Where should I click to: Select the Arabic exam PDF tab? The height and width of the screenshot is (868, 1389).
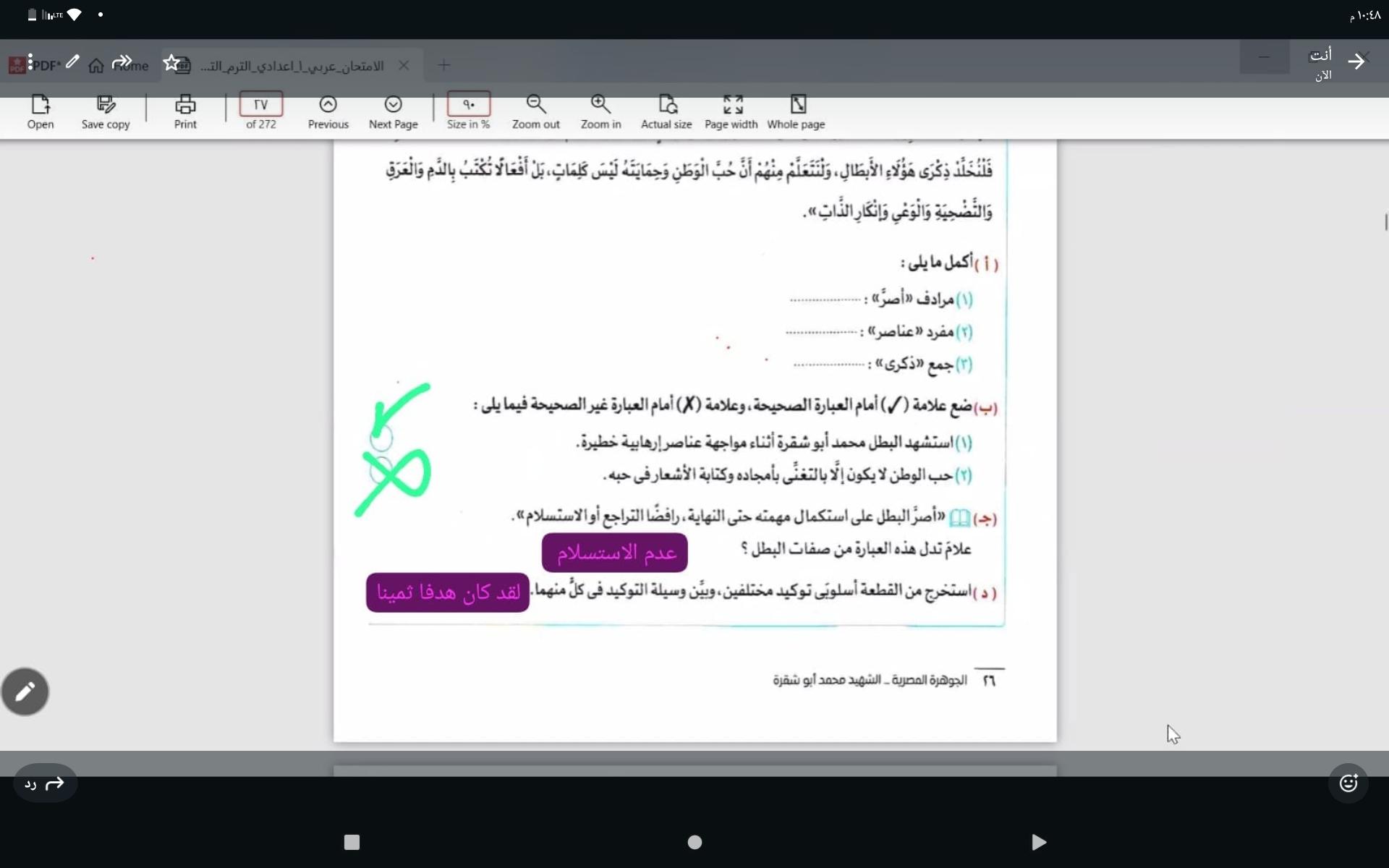coord(289,66)
